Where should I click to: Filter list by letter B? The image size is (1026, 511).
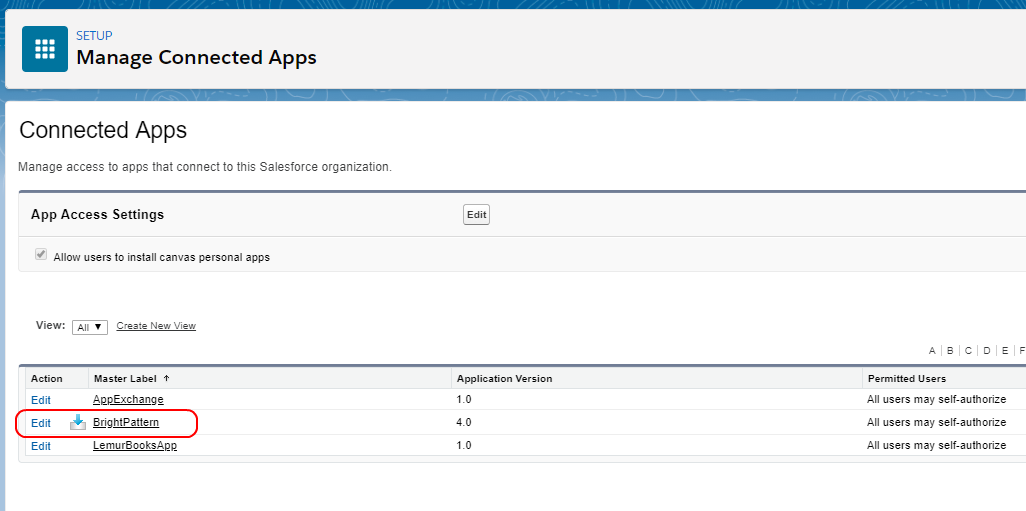(x=950, y=351)
